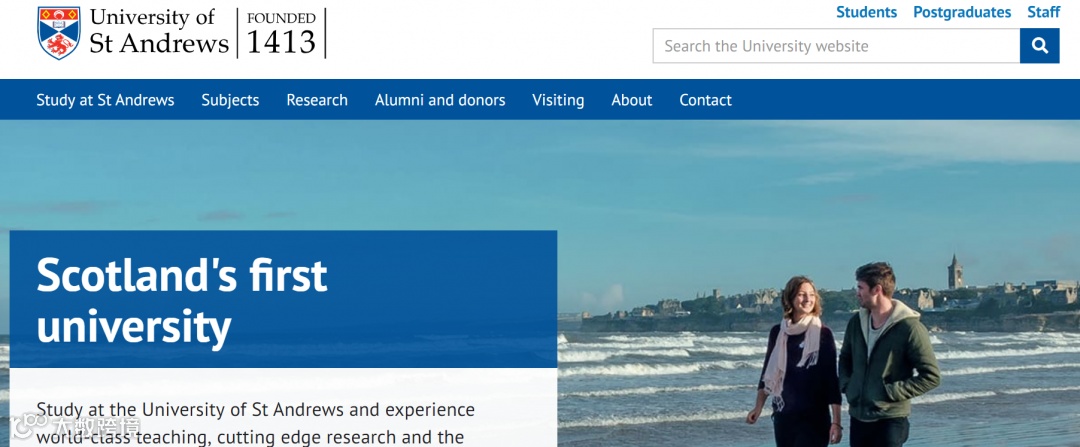Select the Subjects navigation item

(230, 100)
